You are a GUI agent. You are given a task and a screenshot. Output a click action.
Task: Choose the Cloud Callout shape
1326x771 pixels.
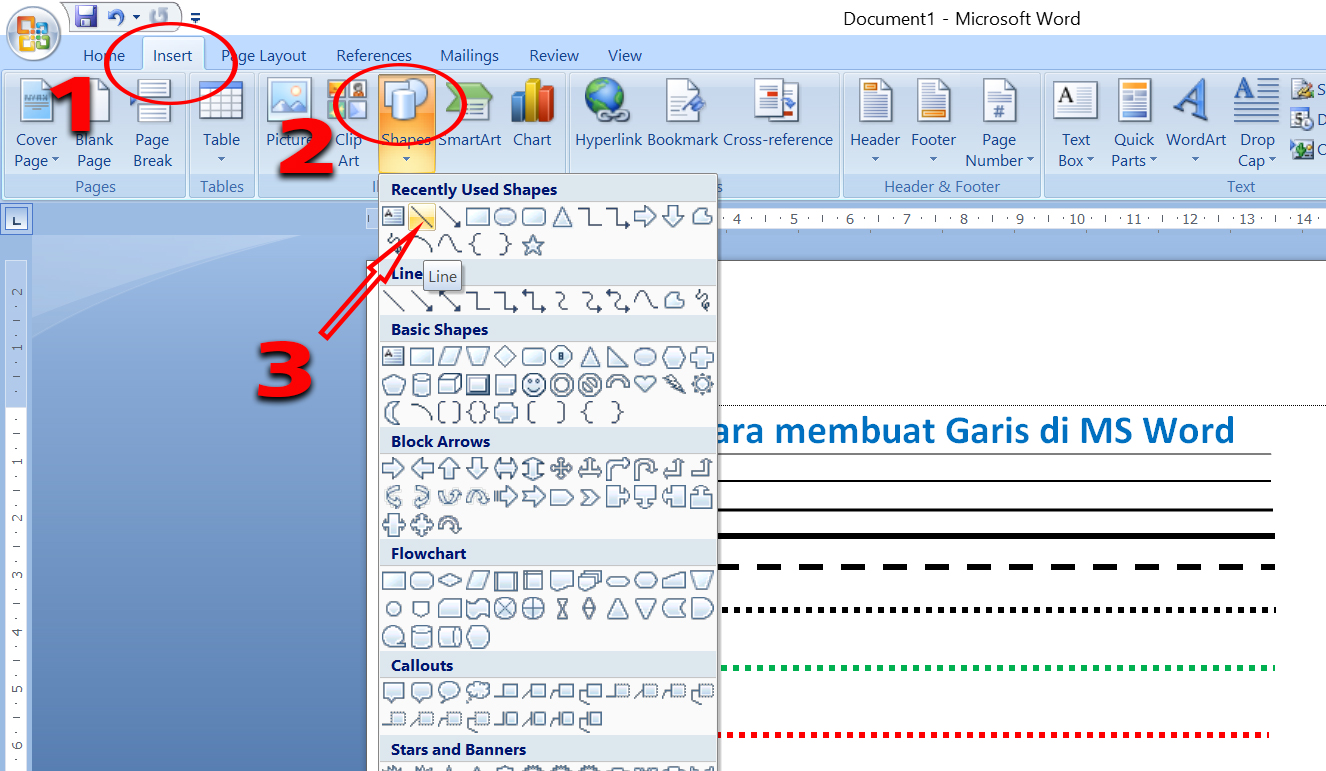click(478, 692)
